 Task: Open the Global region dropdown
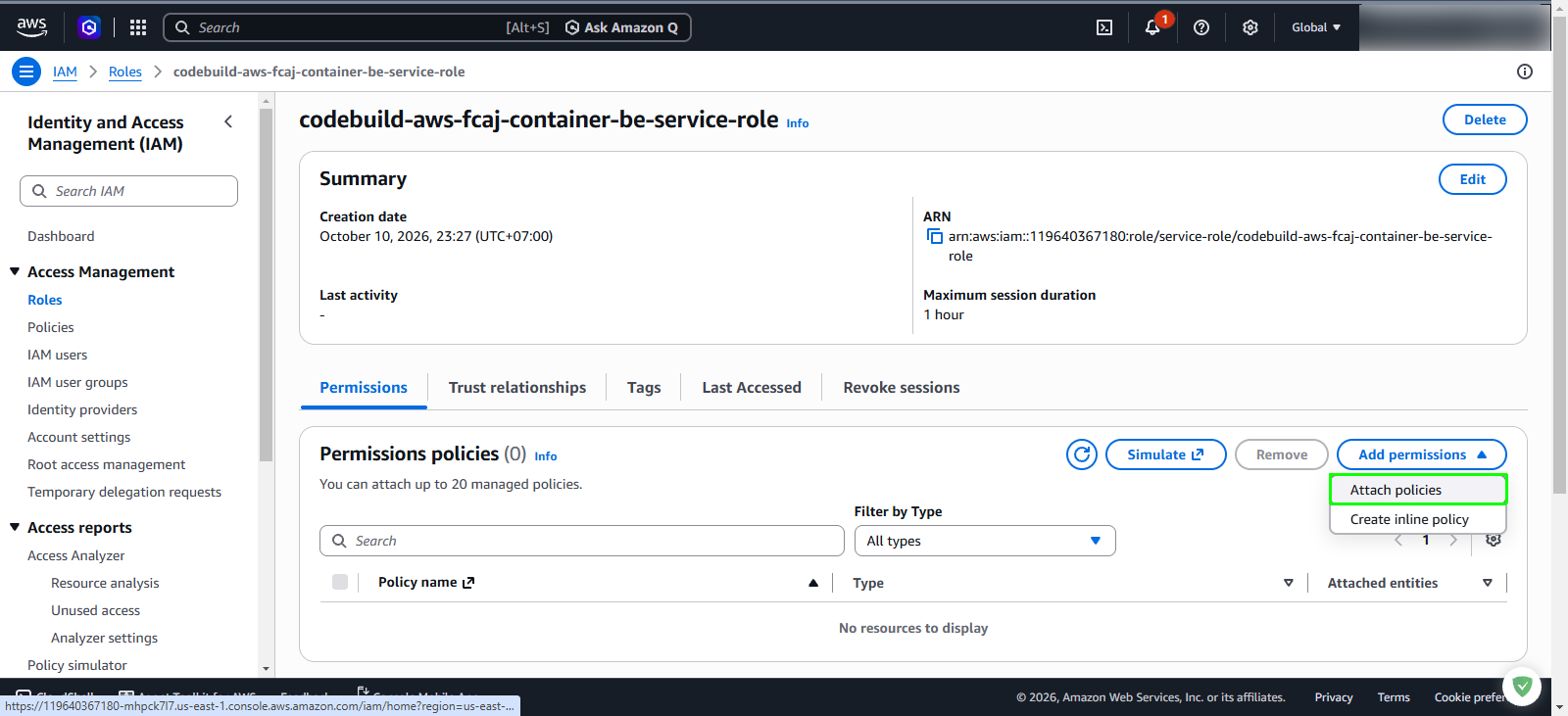1316,27
